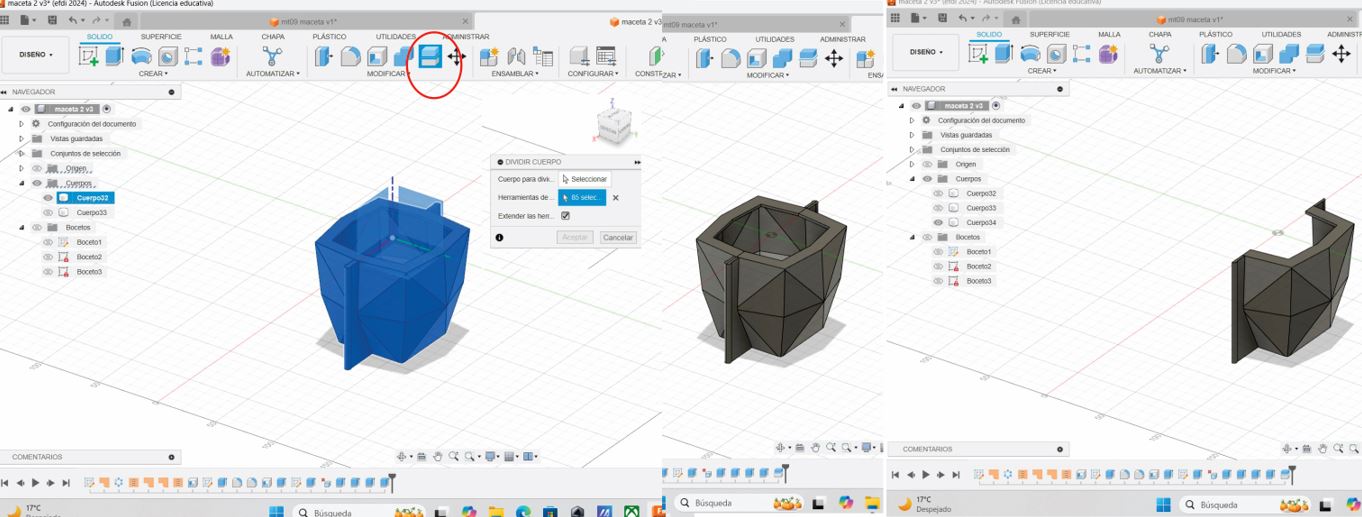
Task: Select Move/Copy tool in middle window
Action: pos(834,58)
